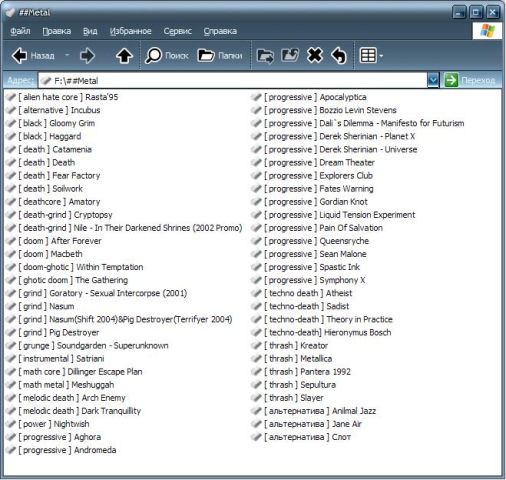Click the window title bar icon
506x480 pixels.
click(10, 12)
